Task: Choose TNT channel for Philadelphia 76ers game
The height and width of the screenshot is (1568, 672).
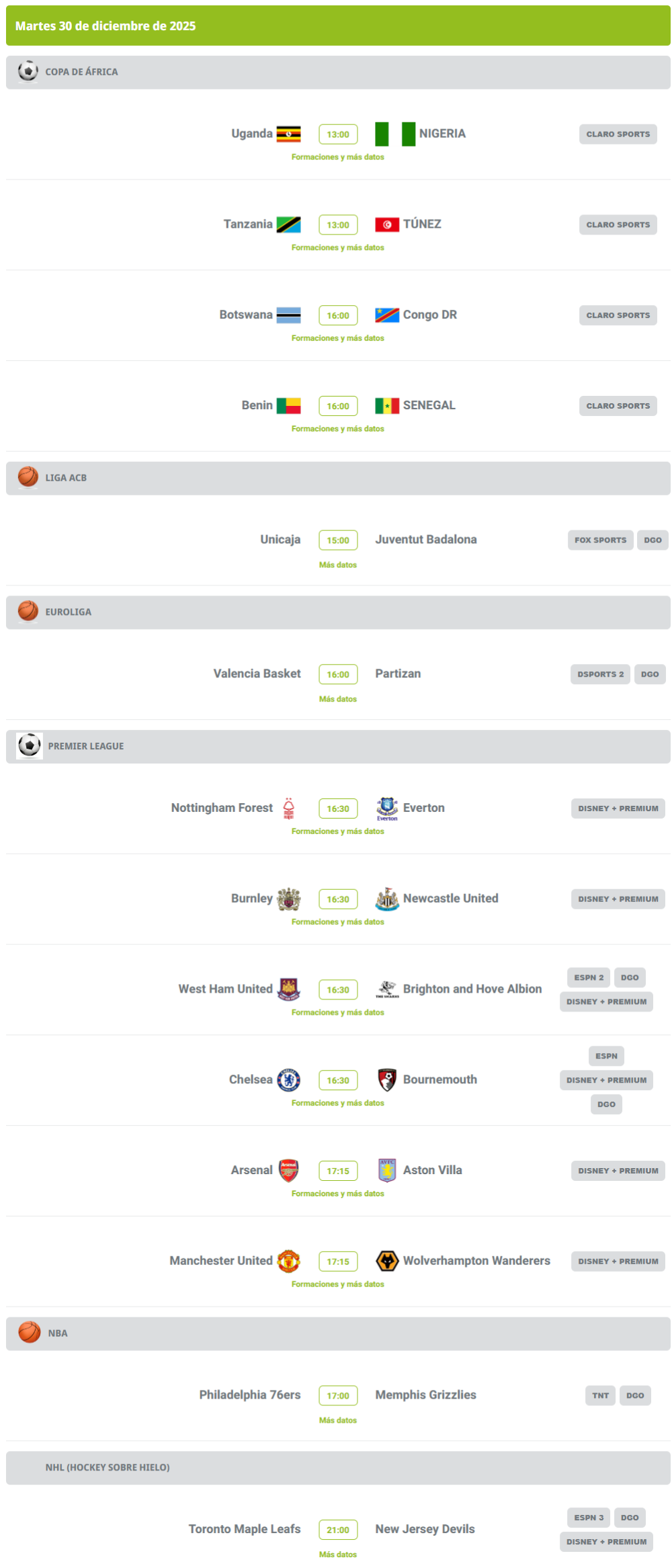Action: tap(600, 1396)
